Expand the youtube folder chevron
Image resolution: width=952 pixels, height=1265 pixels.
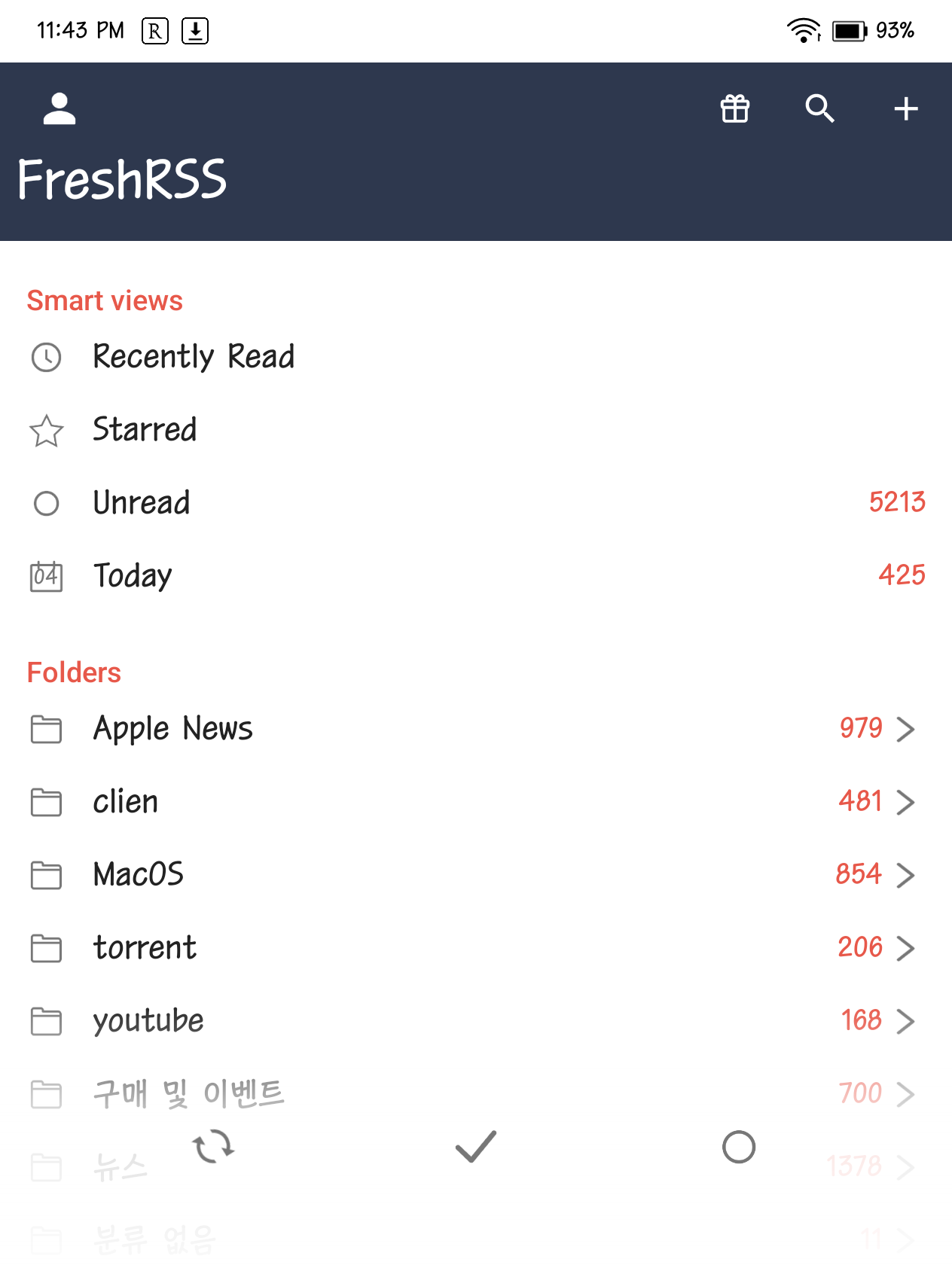(x=905, y=1021)
